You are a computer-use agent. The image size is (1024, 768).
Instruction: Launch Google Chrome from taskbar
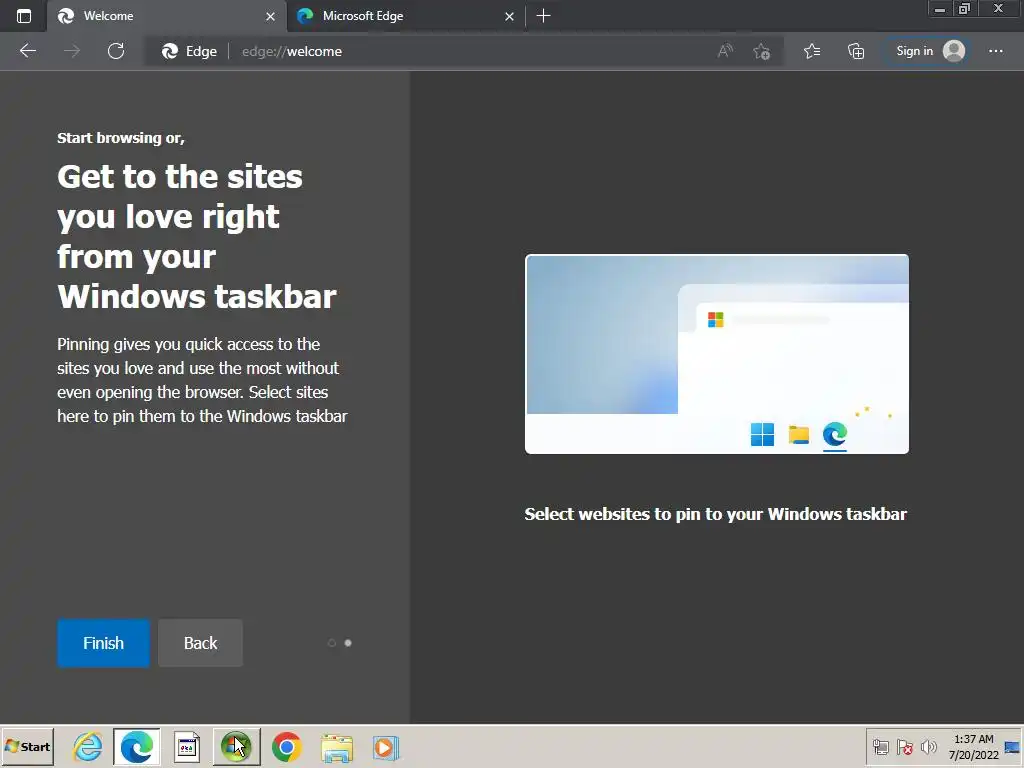click(287, 746)
